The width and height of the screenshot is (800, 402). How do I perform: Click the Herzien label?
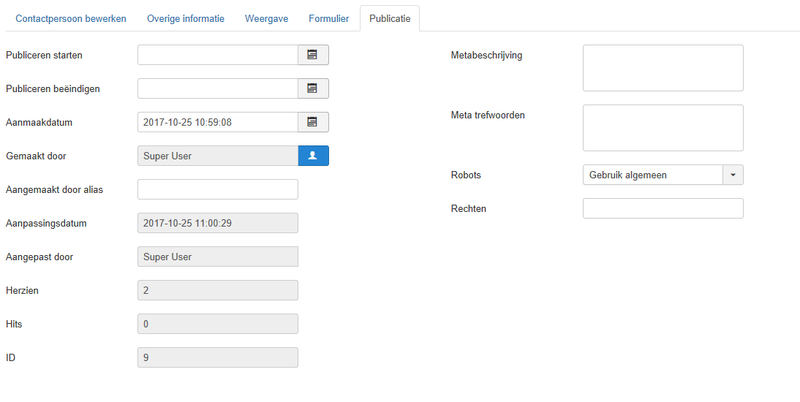pos(22,291)
